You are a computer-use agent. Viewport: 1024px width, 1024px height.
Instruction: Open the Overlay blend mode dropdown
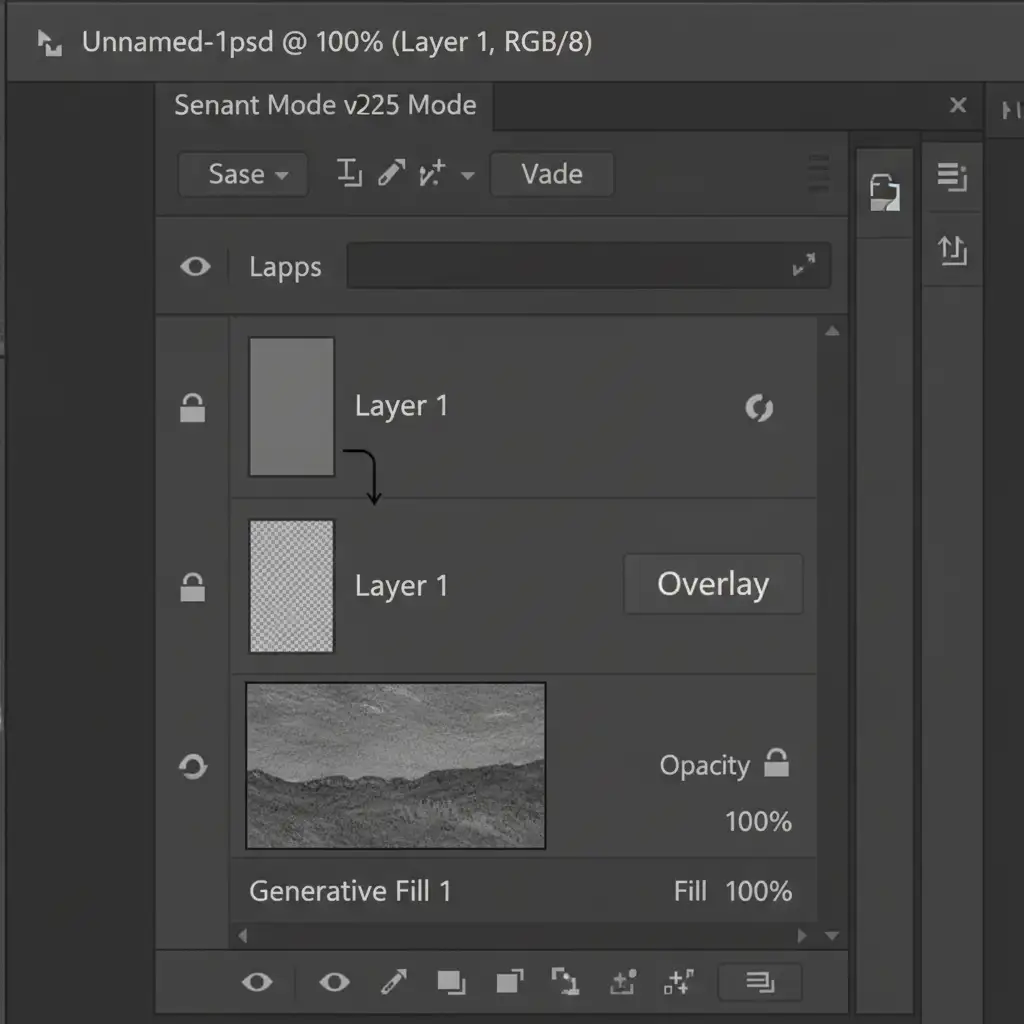(x=713, y=584)
